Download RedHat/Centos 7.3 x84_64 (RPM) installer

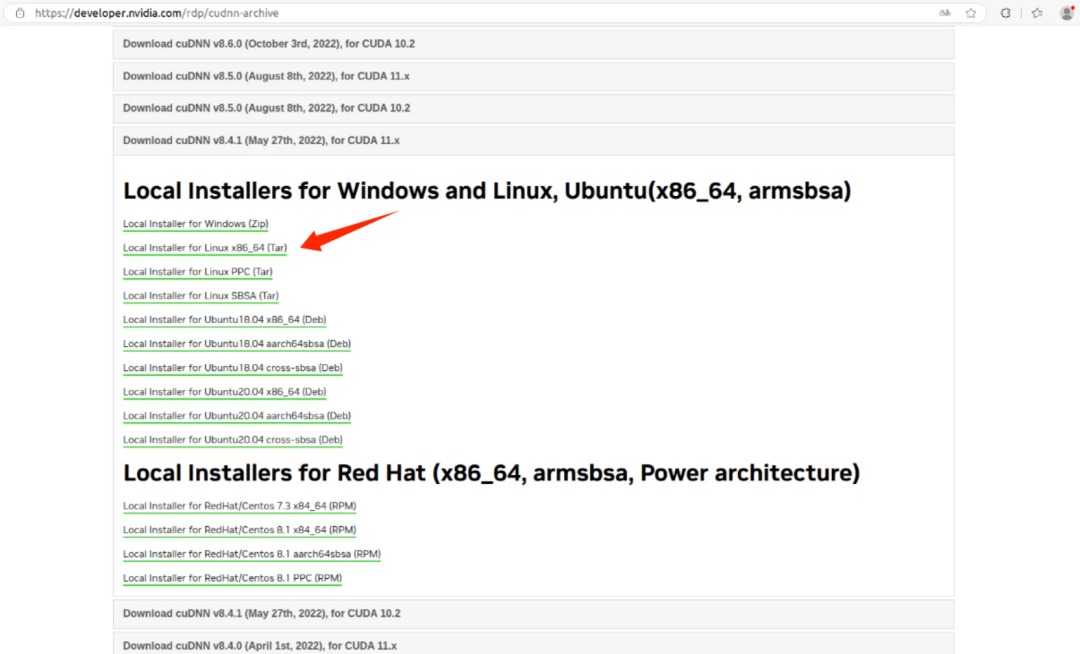[240, 506]
